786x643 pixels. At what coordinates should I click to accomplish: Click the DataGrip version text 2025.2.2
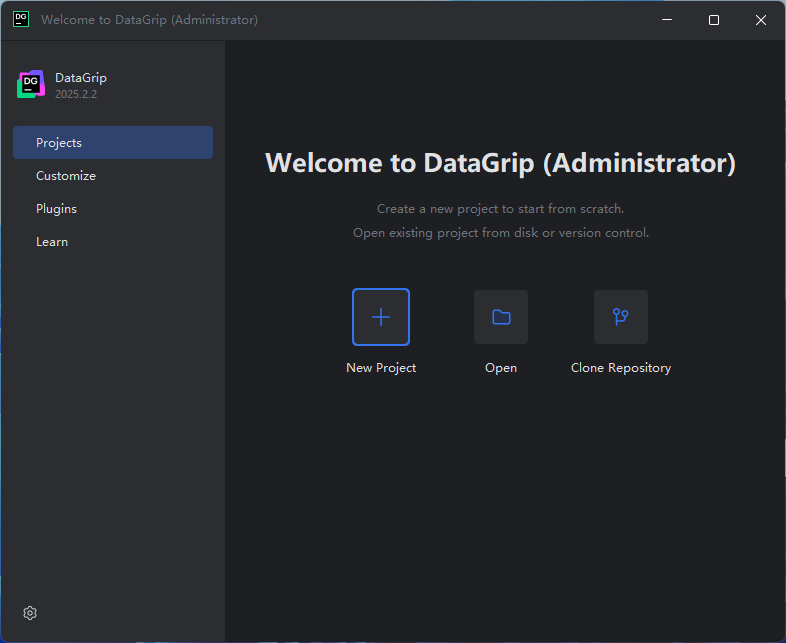coord(76,94)
